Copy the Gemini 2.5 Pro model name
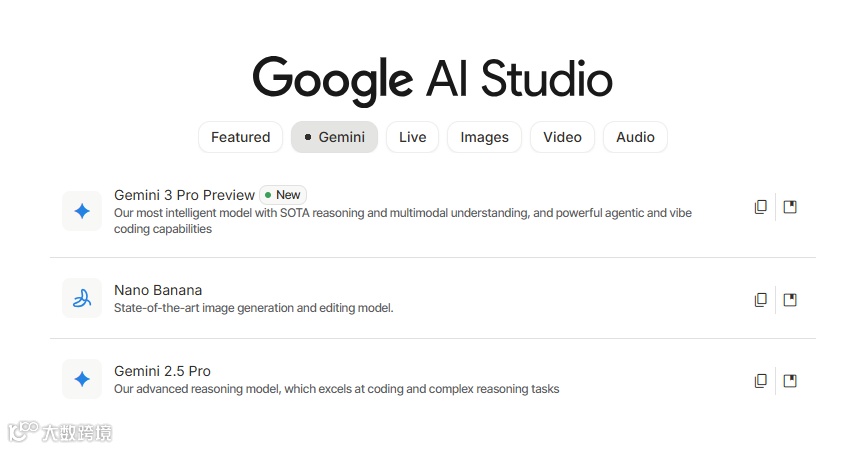 tap(760, 381)
